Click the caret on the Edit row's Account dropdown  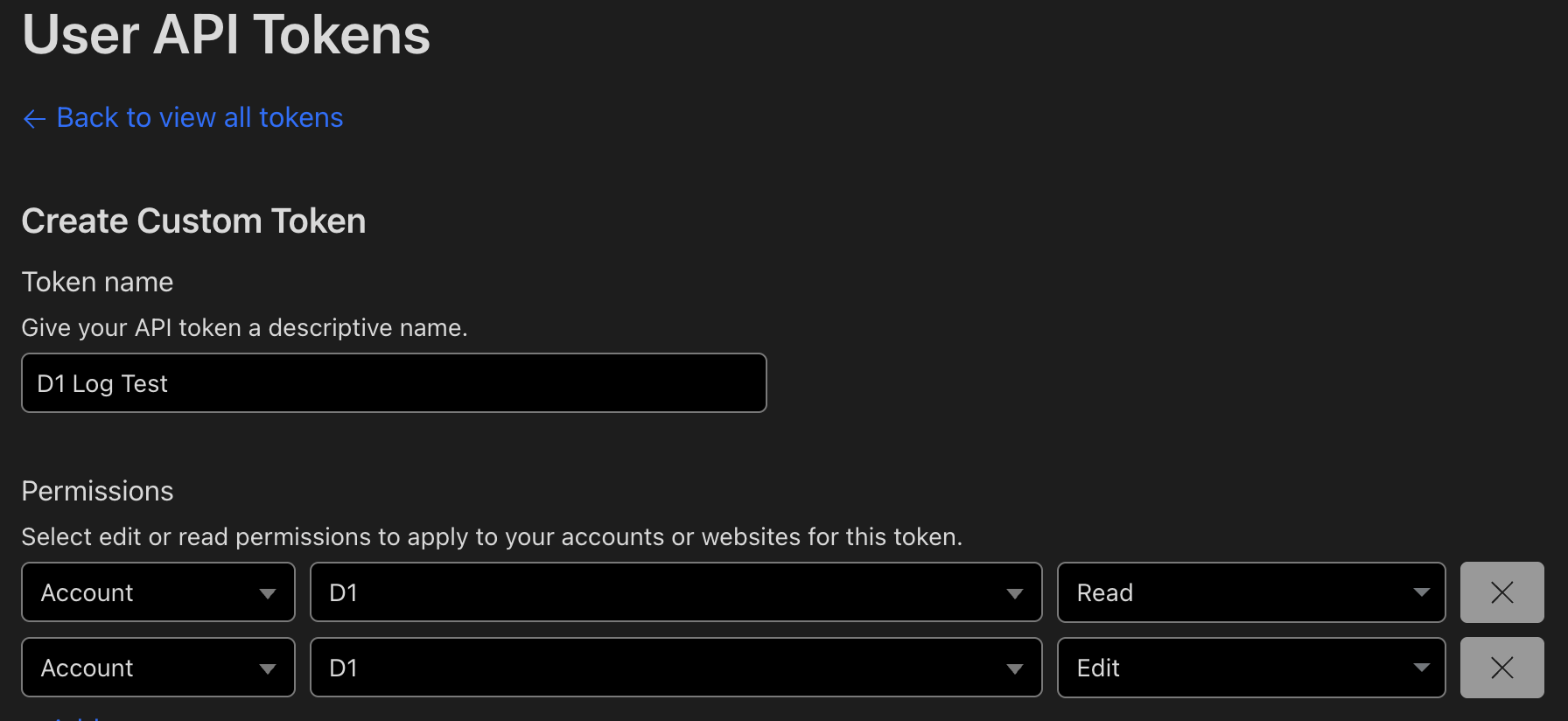(268, 668)
